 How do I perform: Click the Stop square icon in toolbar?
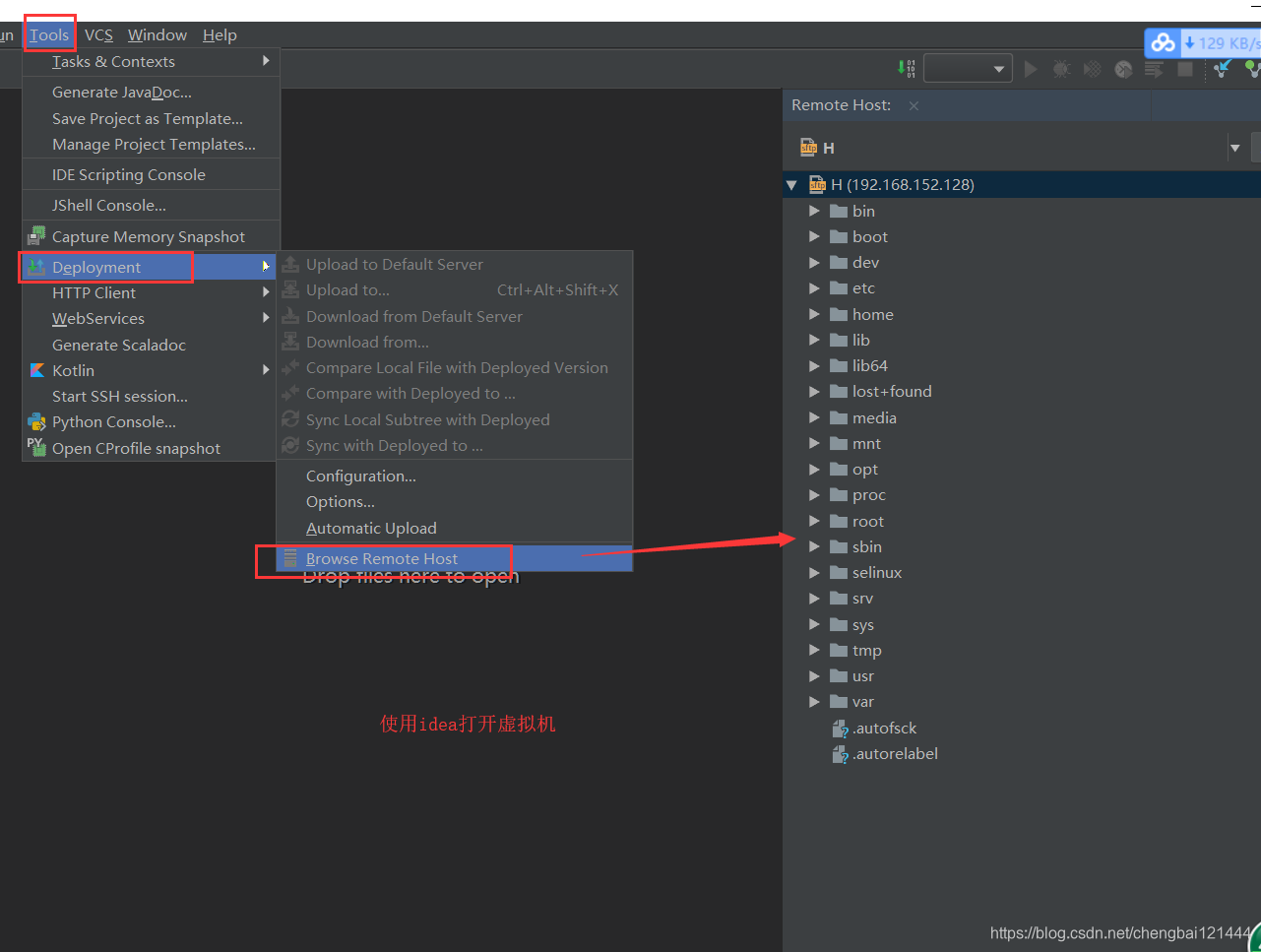click(1185, 69)
